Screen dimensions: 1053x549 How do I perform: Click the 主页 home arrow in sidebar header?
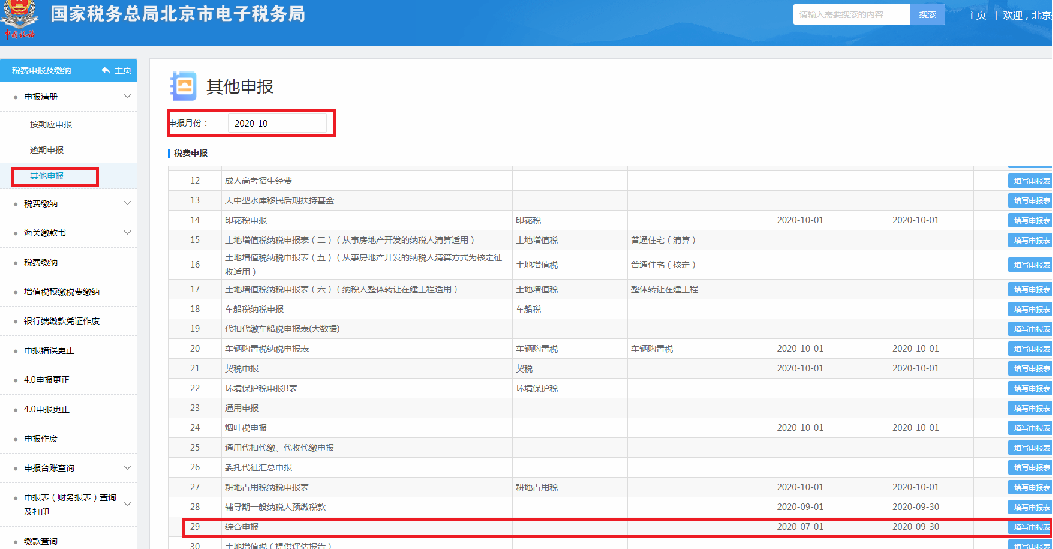(116, 70)
